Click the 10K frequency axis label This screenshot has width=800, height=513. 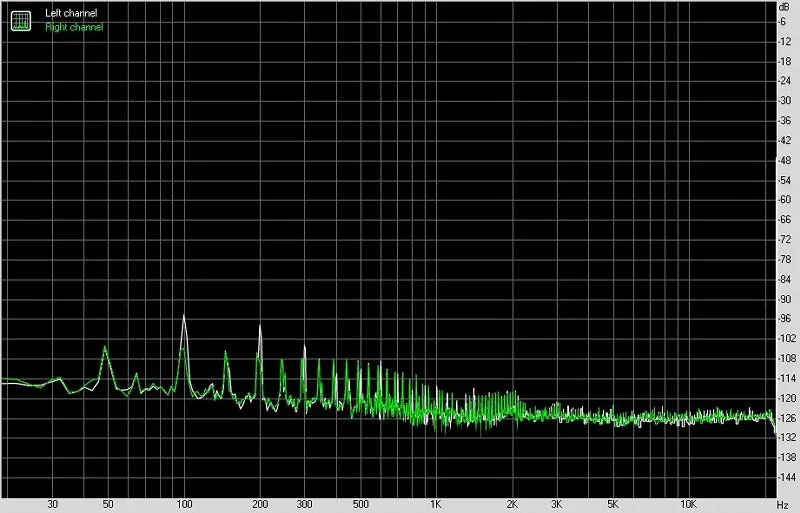click(x=688, y=504)
